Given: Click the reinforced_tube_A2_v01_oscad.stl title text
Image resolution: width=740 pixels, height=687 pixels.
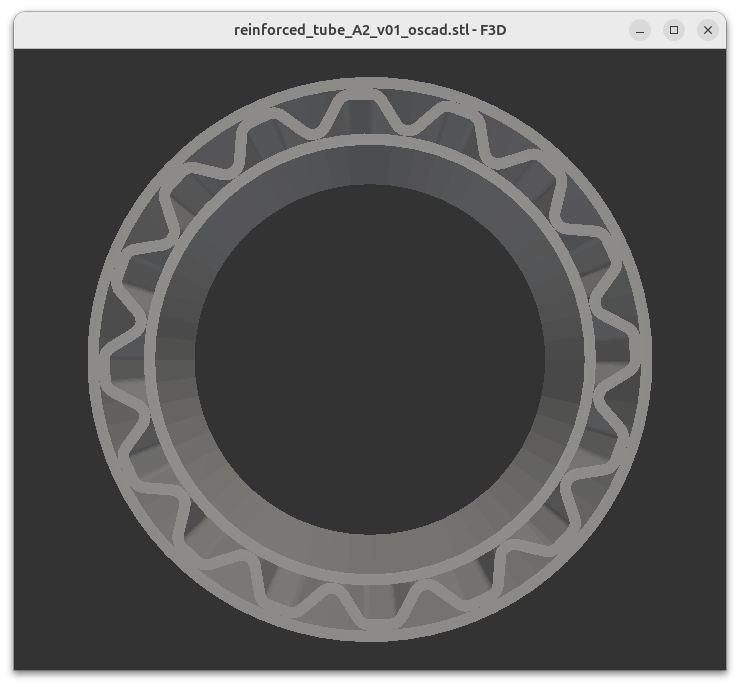Looking at the screenshot, I should [x=369, y=30].
